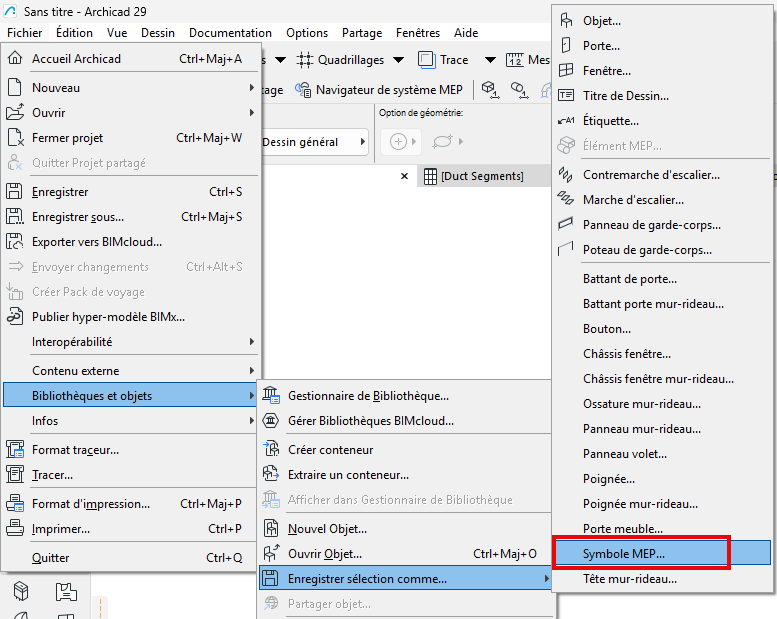
Task: Open the Dessin général dropdown
Action: [x=314, y=142]
